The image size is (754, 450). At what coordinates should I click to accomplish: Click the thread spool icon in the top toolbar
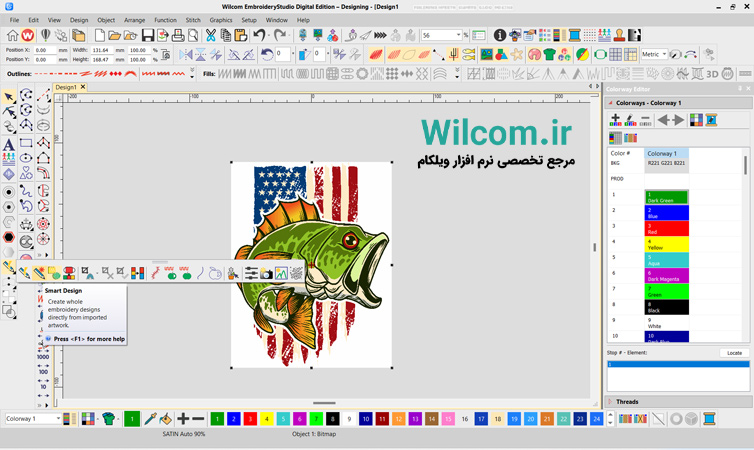(575, 35)
